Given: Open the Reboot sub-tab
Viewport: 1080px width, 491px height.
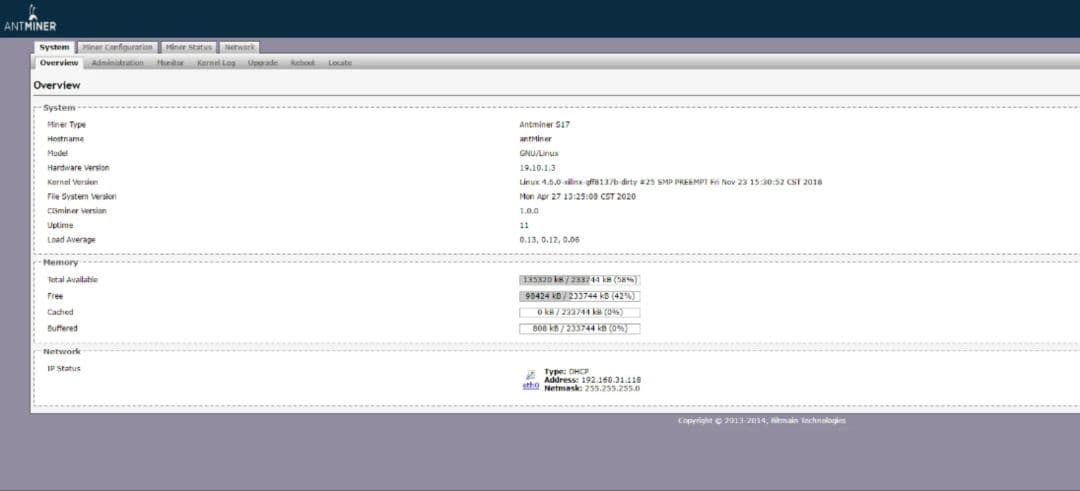Looking at the screenshot, I should coord(302,63).
